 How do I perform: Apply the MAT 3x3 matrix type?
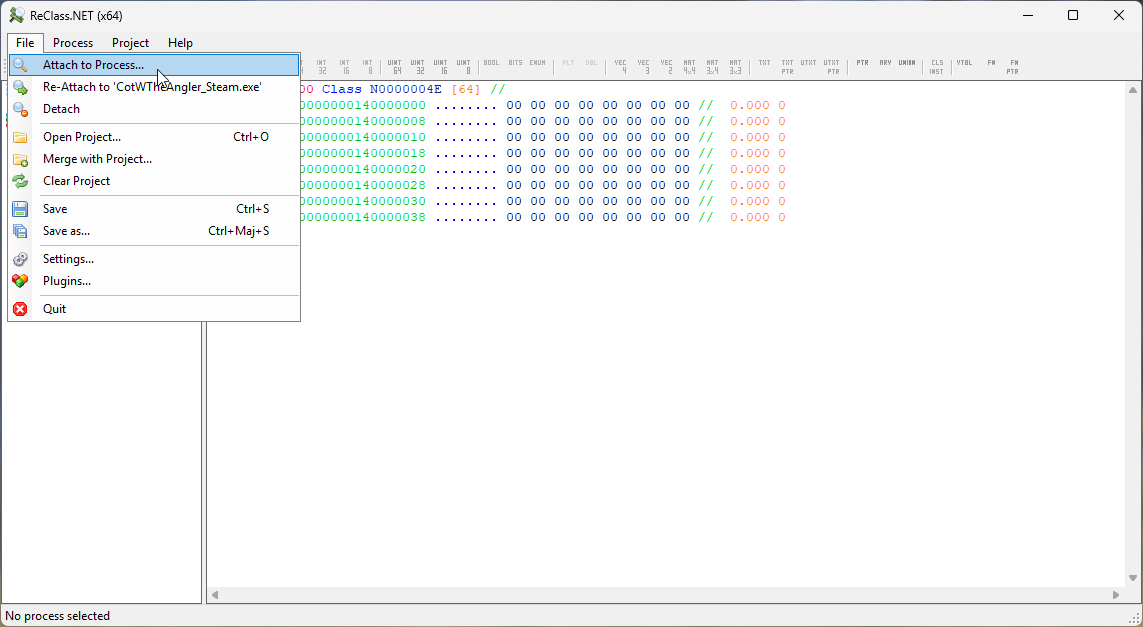[x=736, y=67]
